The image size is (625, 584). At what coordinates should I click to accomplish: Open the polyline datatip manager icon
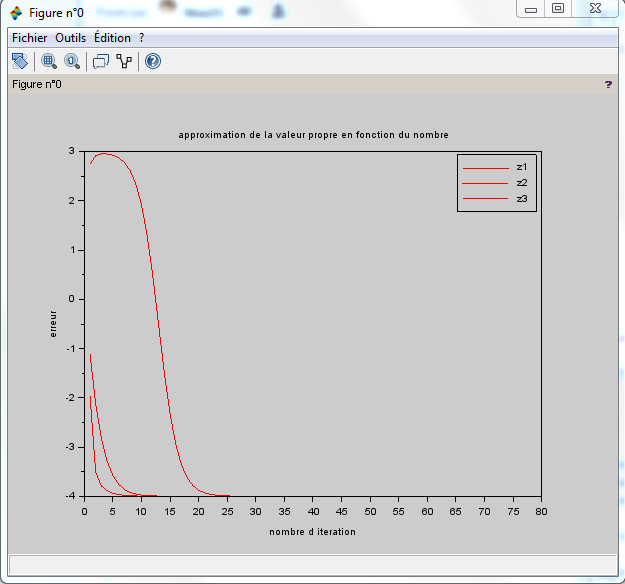click(124, 61)
